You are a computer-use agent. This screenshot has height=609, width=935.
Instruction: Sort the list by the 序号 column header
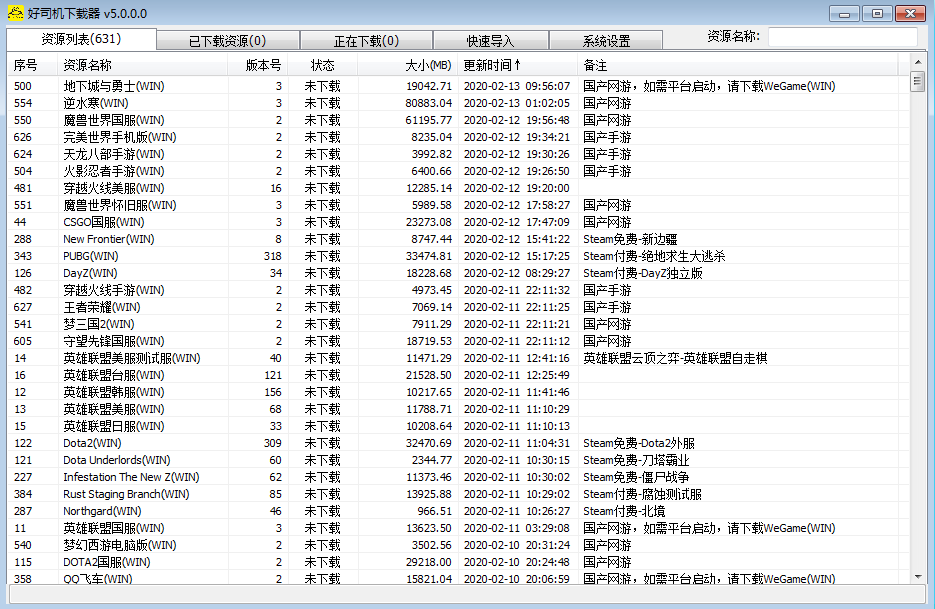(33, 65)
